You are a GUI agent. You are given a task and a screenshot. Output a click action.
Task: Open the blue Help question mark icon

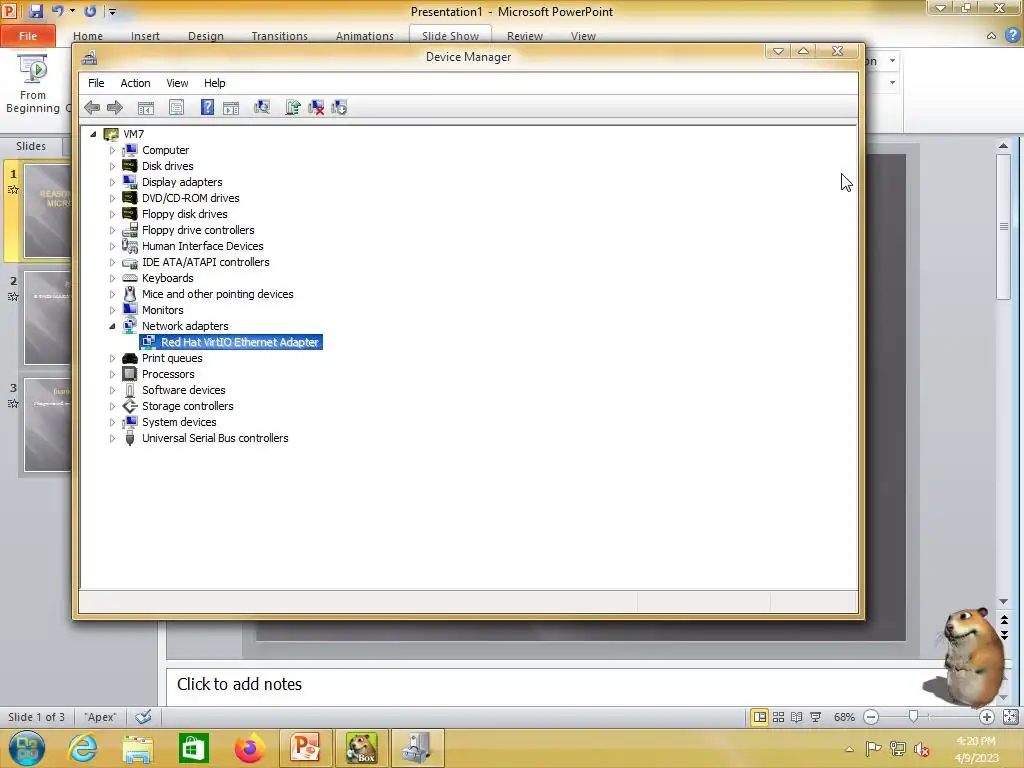coord(207,108)
